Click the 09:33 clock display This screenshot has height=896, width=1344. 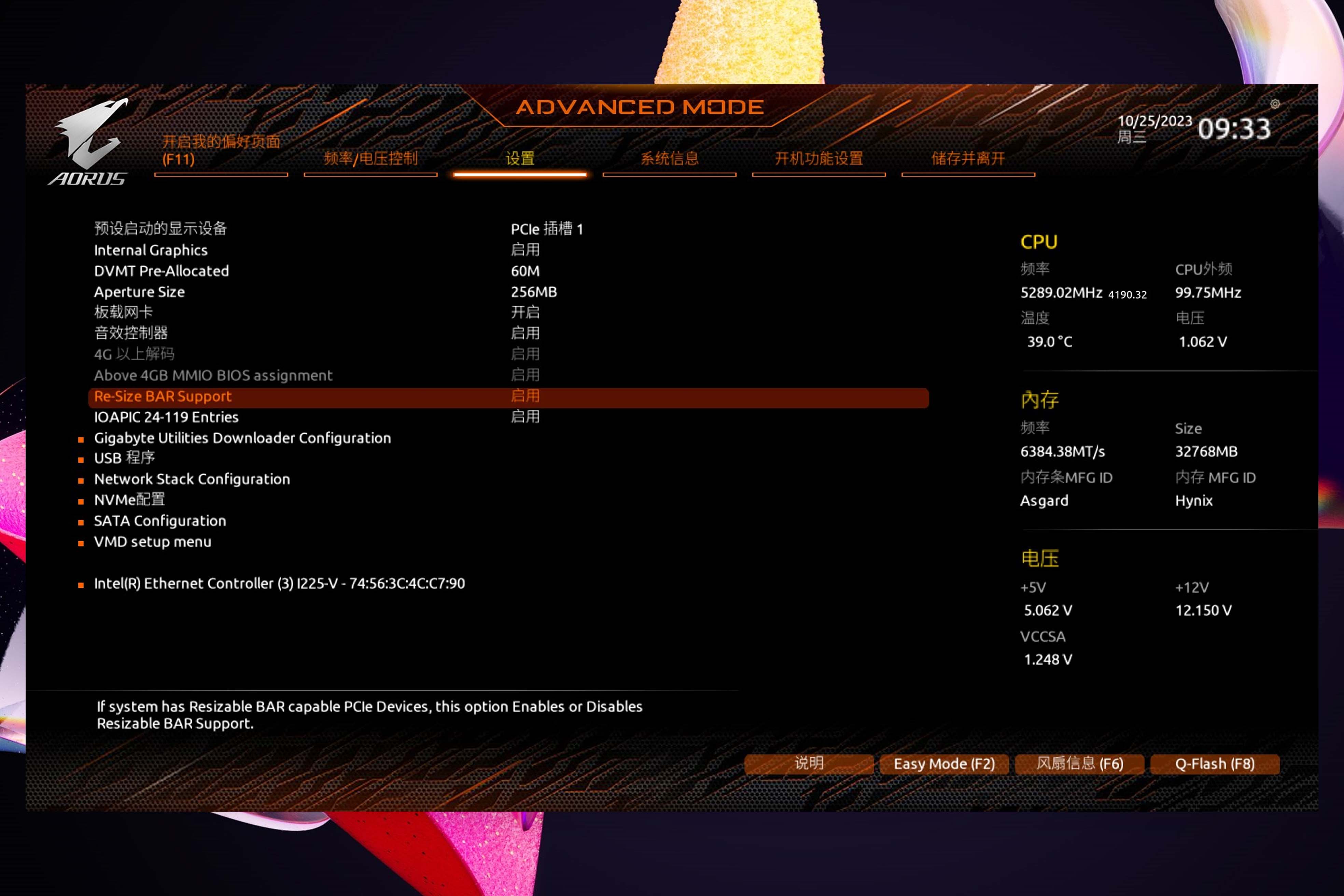1235,129
